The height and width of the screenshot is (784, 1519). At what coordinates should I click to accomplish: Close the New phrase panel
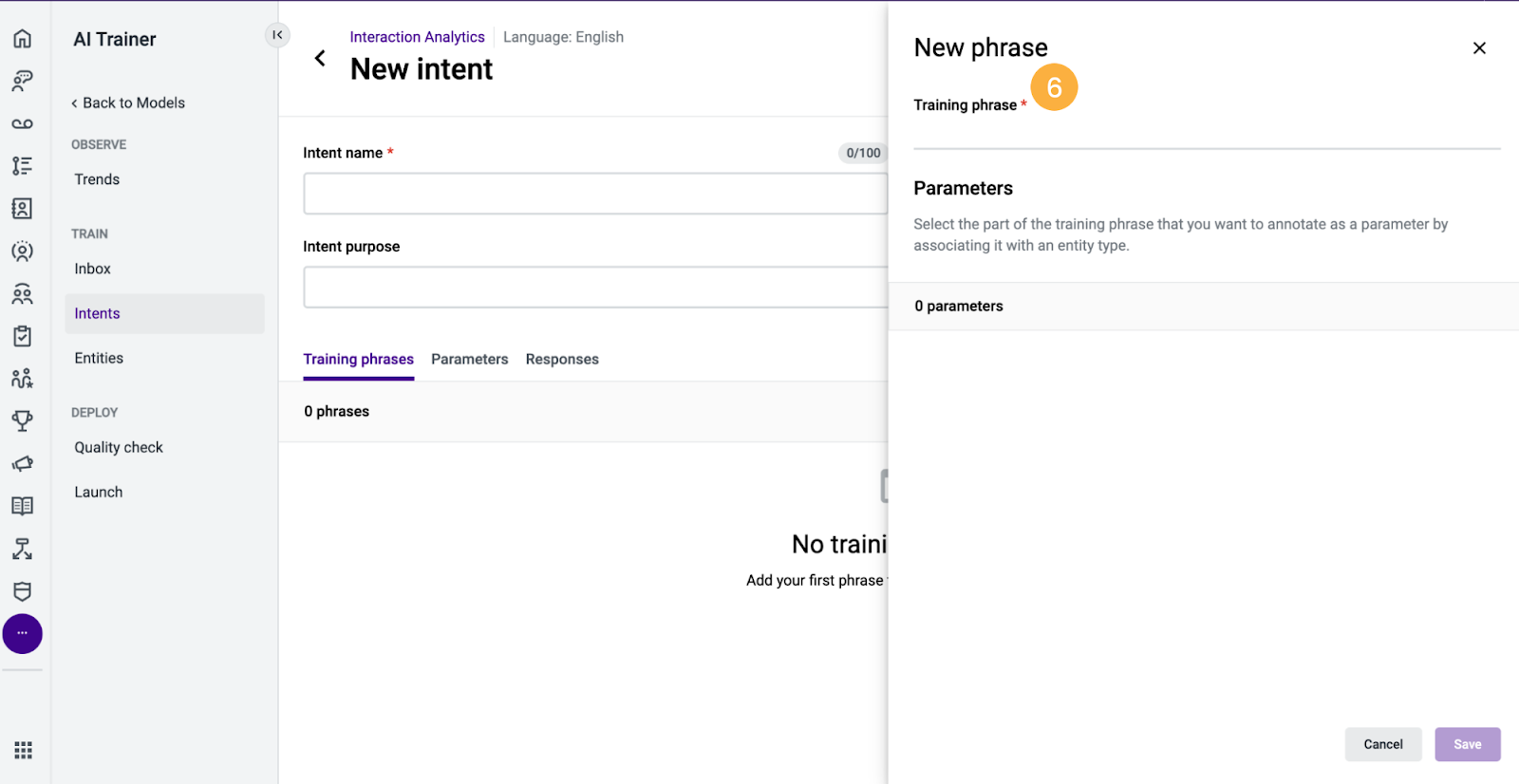[x=1479, y=48]
